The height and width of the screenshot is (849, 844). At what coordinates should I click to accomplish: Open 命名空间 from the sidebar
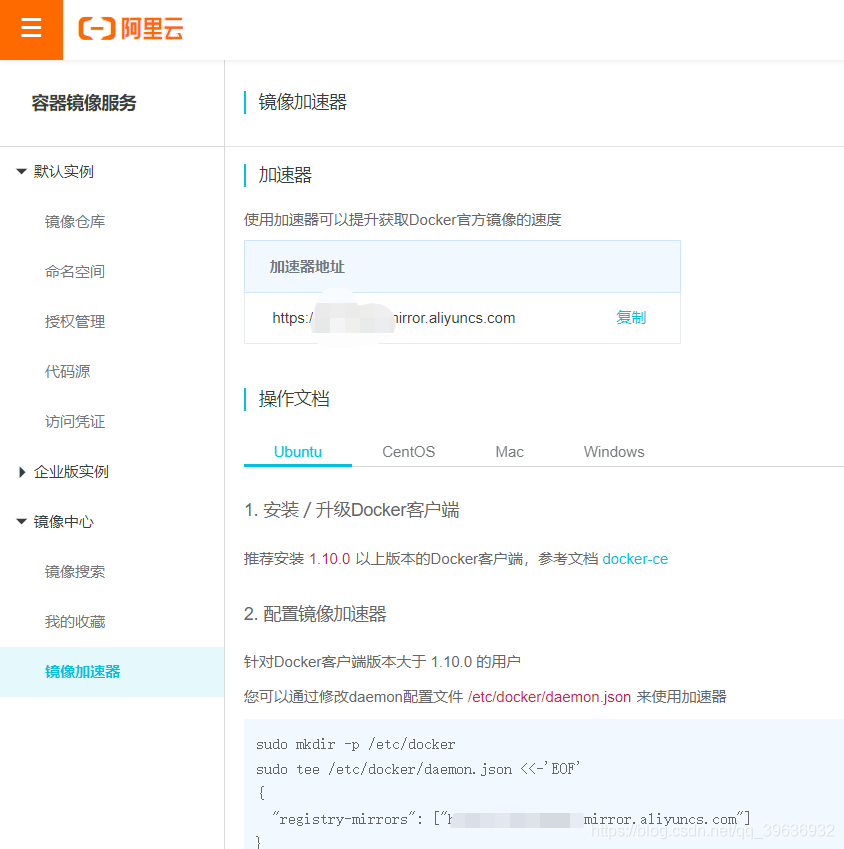click(x=74, y=271)
